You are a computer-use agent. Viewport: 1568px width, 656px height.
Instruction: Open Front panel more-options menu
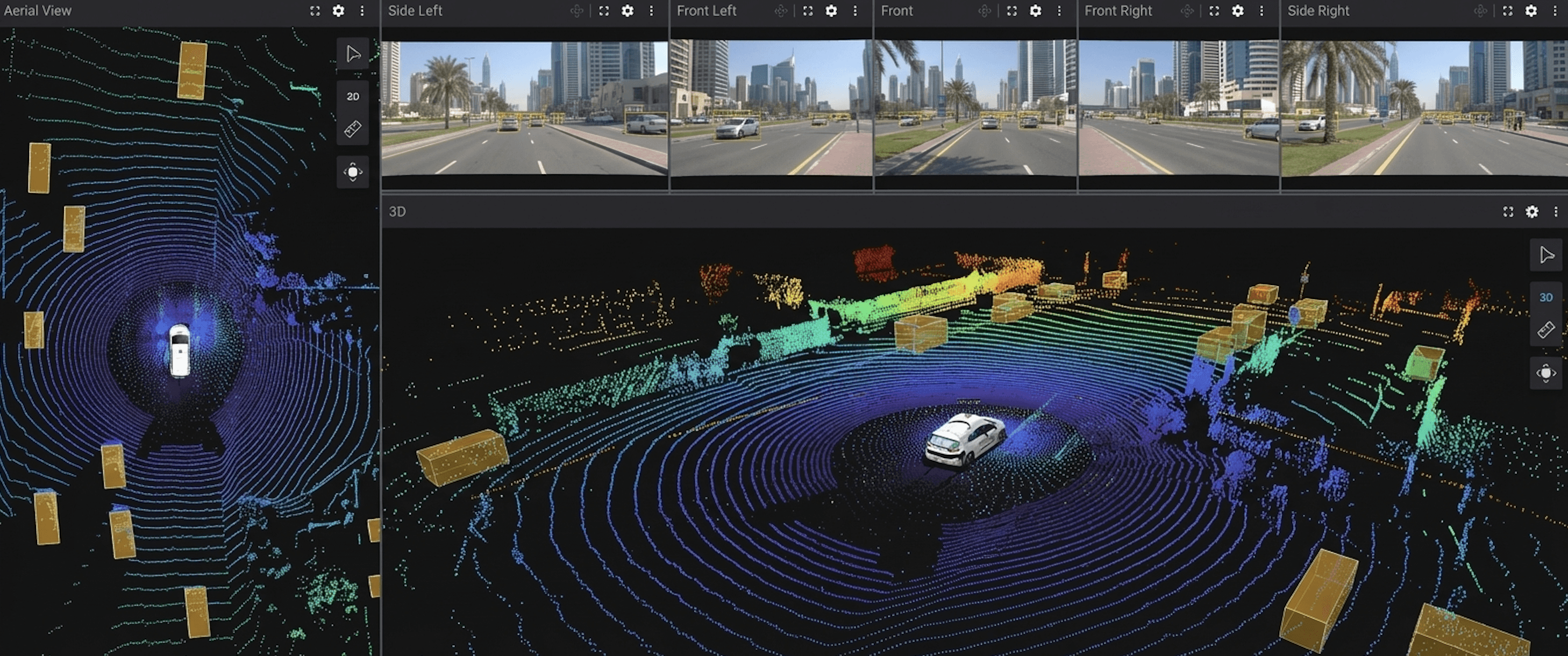coord(1059,11)
